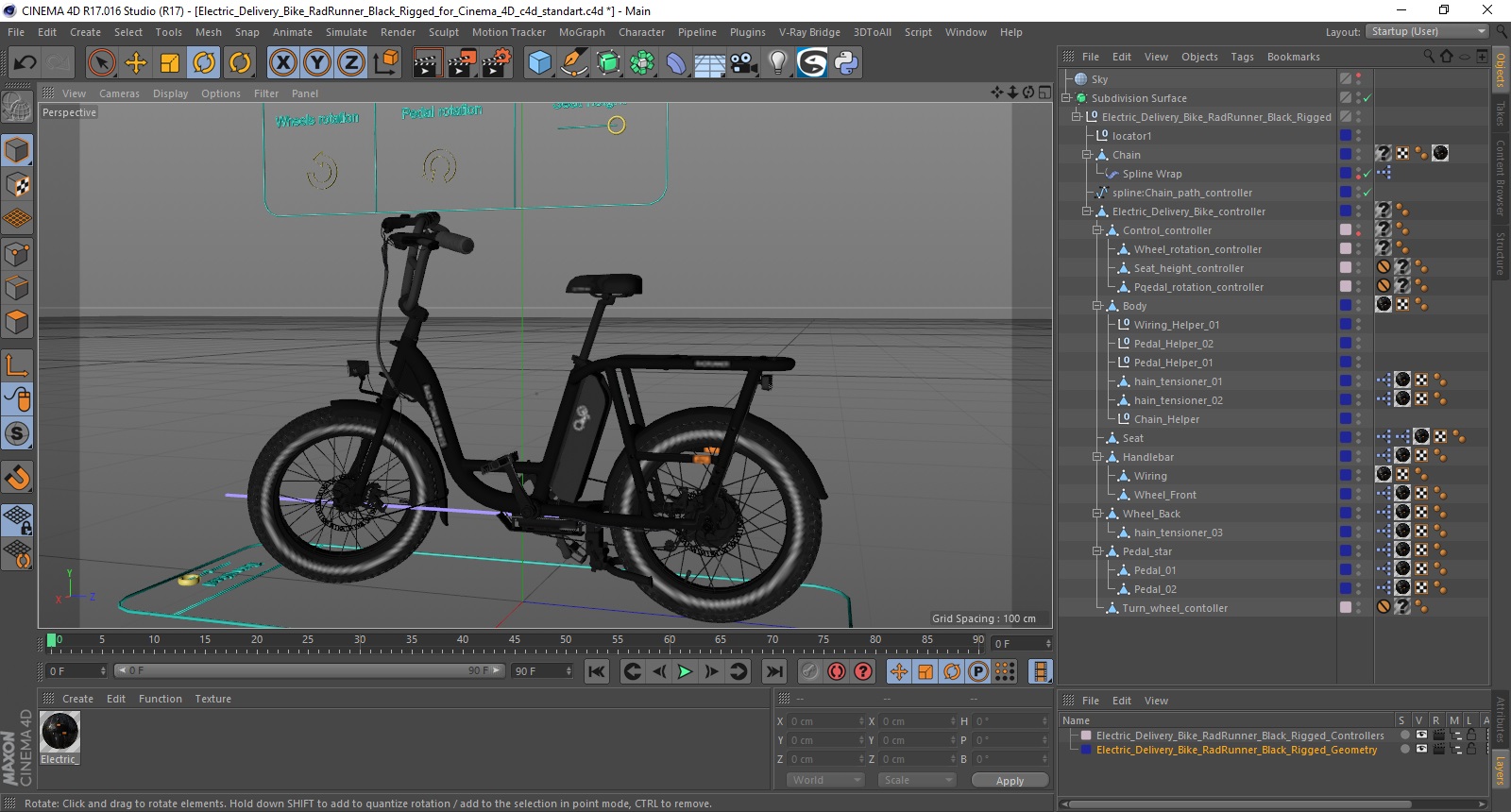Image resolution: width=1511 pixels, height=812 pixels.
Task: Open the Python script icon
Action: pos(846,63)
